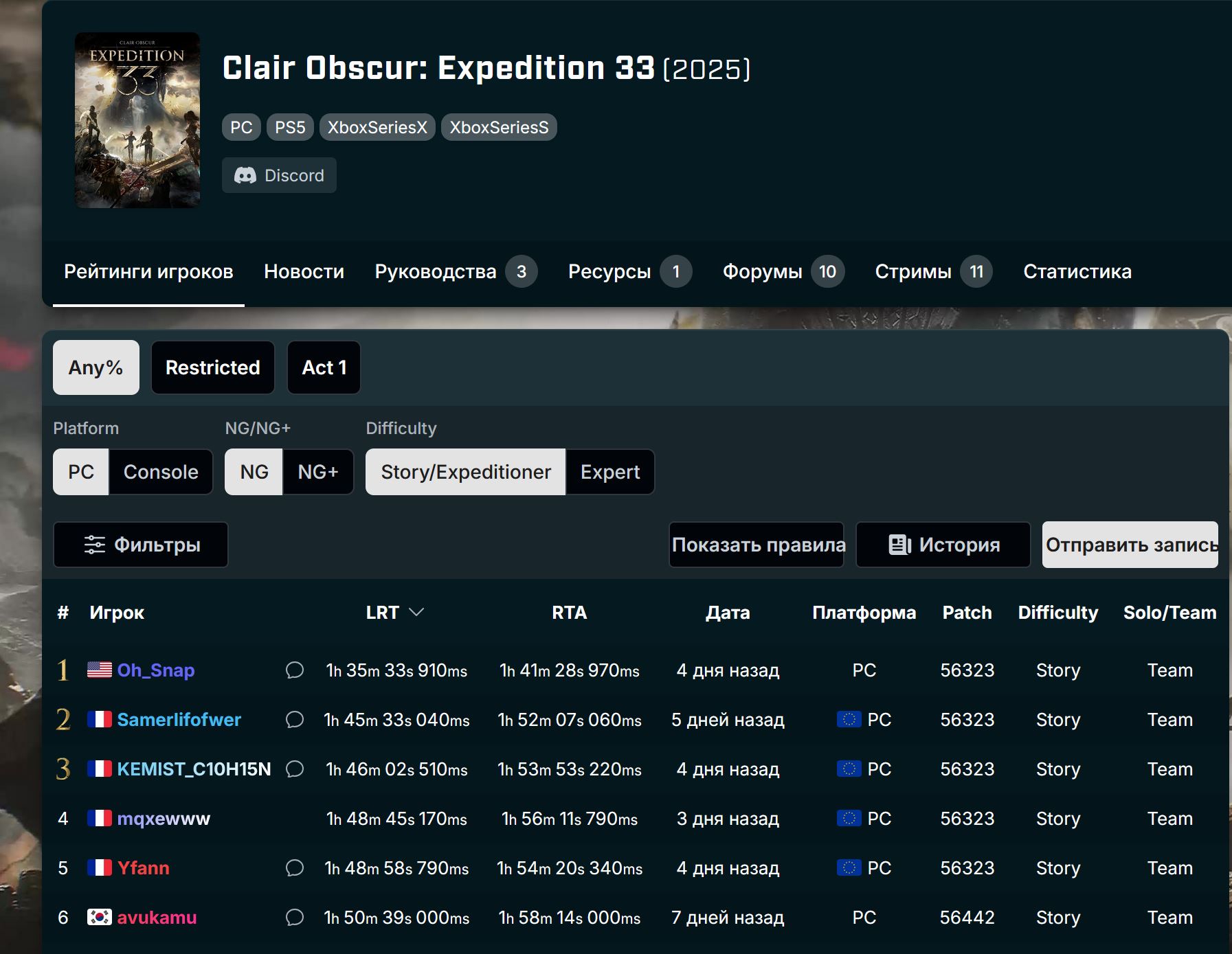1232x954 pixels.
Task: Click patch value 56442
Action: (967, 918)
